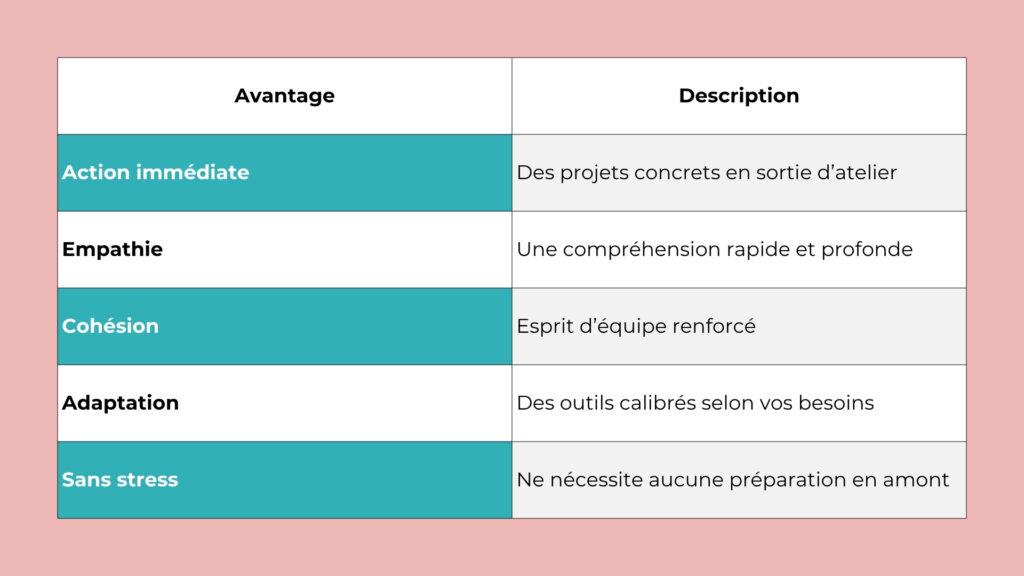Select the Empathie row label
Viewport: 1024px width, 576px height.
(112, 250)
